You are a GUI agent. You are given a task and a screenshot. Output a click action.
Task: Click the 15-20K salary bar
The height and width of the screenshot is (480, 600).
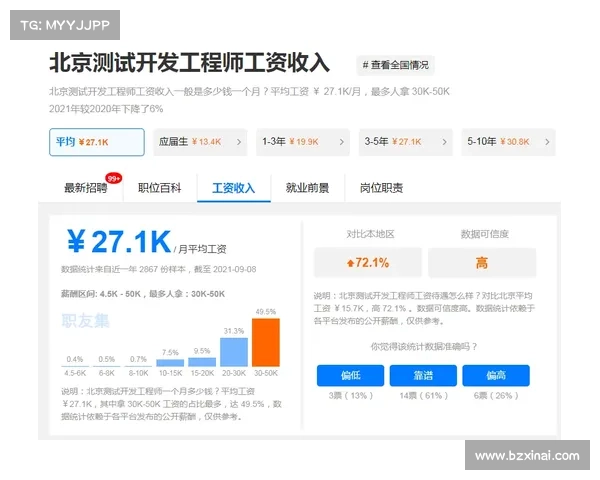click(202, 362)
